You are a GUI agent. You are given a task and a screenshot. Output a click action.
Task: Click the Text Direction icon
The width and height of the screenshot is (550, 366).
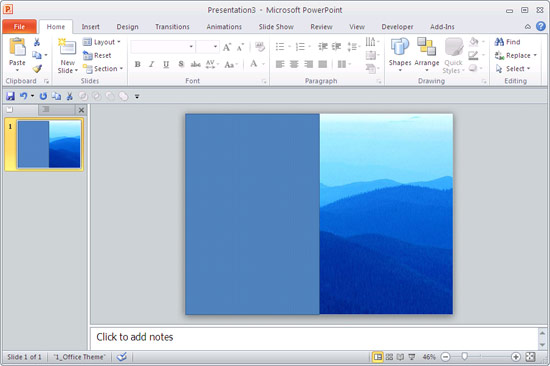point(370,42)
